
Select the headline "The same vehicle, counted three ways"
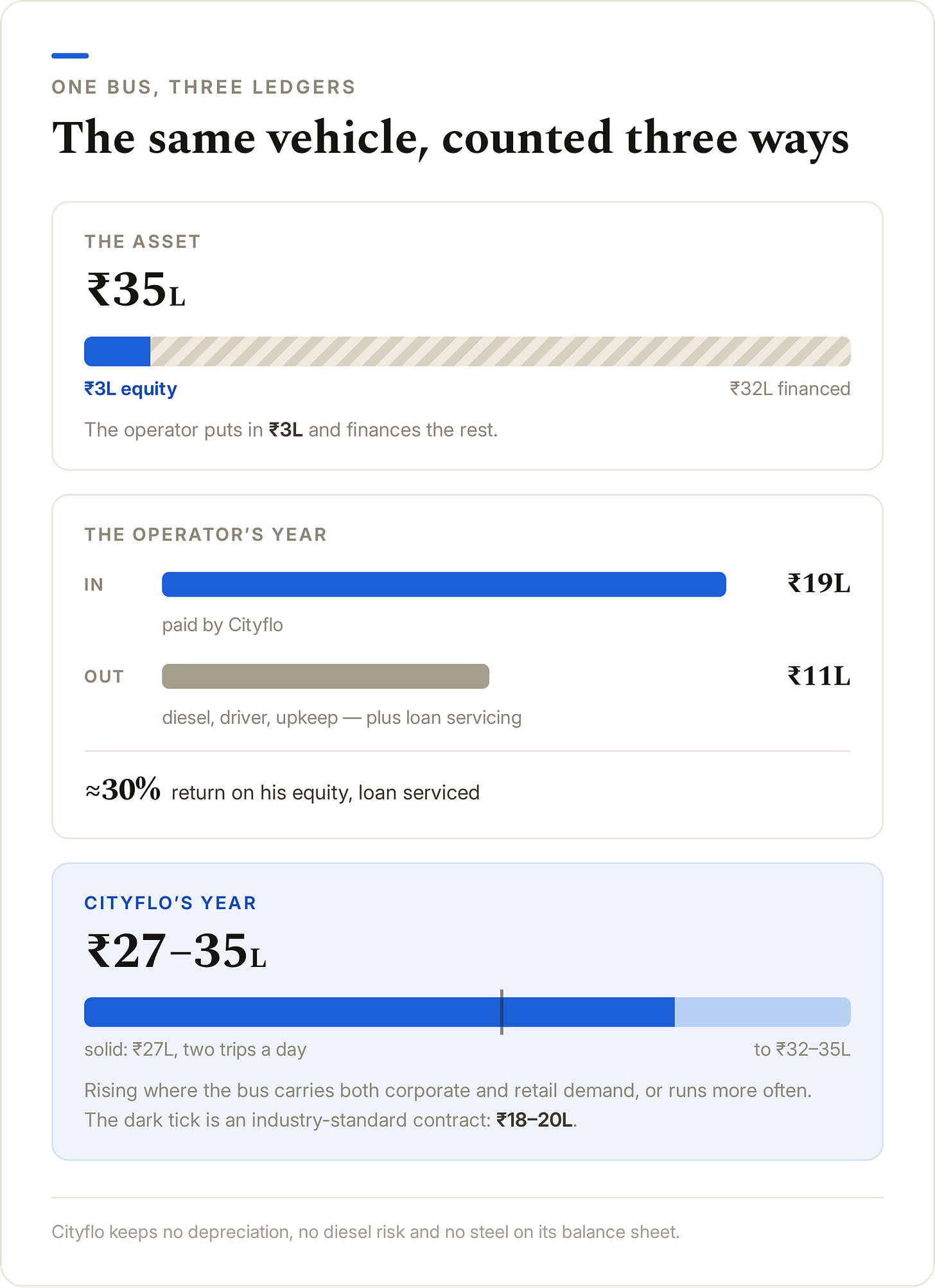[450, 139]
